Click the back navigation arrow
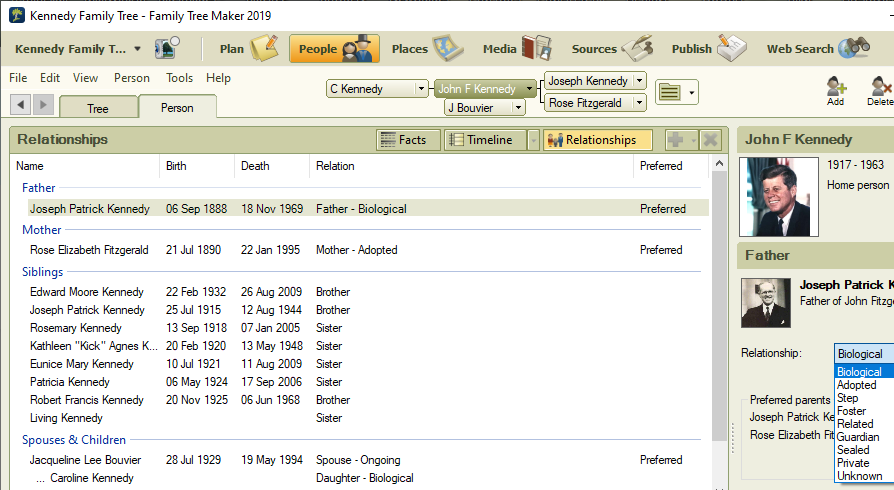894x490 pixels. (x=21, y=104)
